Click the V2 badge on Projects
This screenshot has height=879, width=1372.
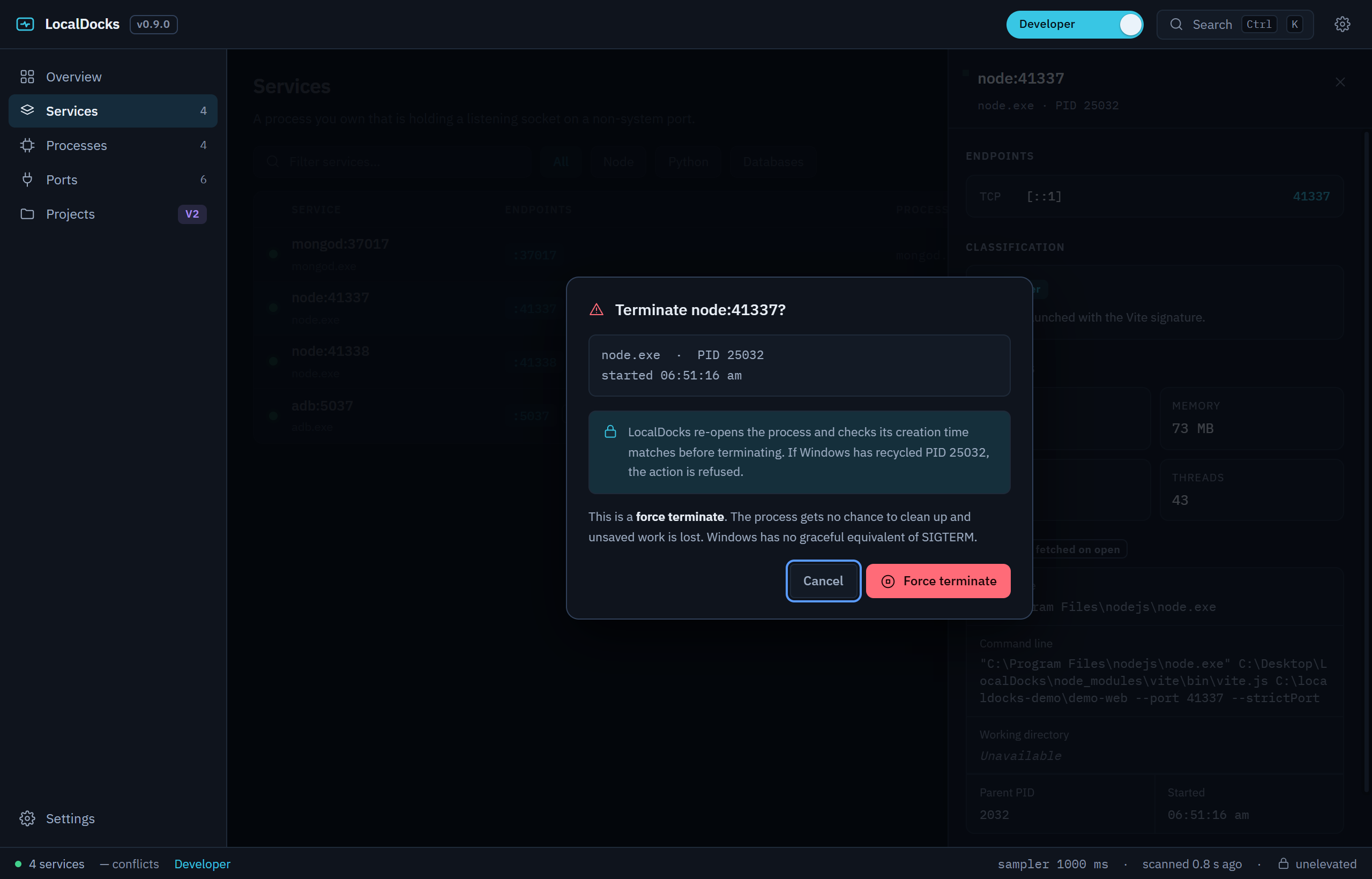pos(192,213)
